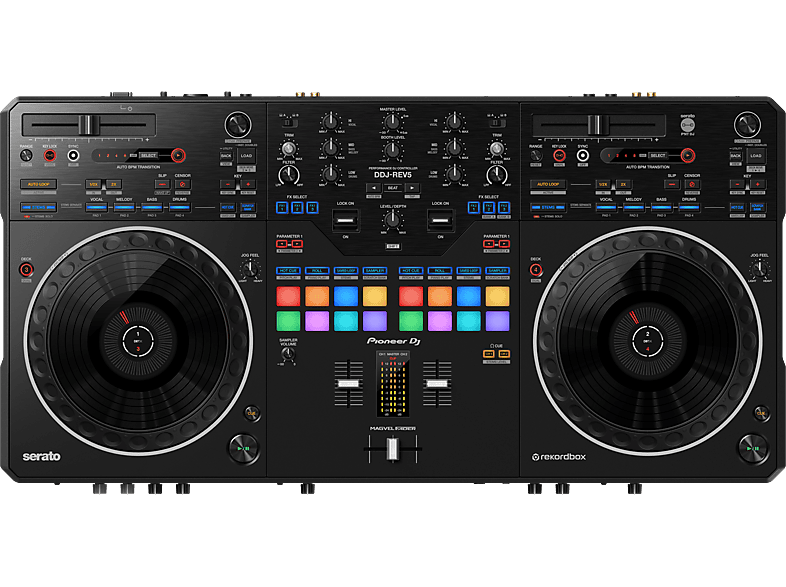The height and width of the screenshot is (587, 786).
Task: Select left pad mode ROLL
Action: [317, 271]
